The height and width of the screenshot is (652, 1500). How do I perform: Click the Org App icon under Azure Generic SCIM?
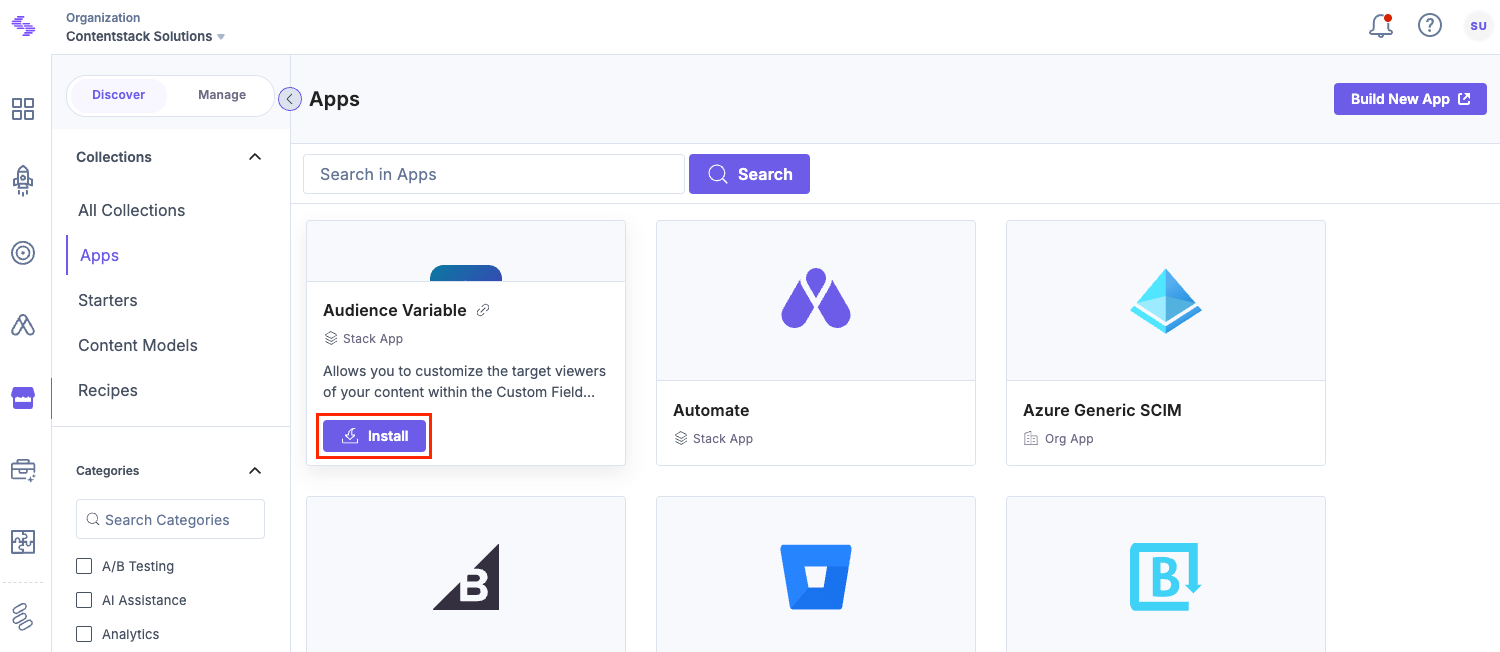(1031, 438)
